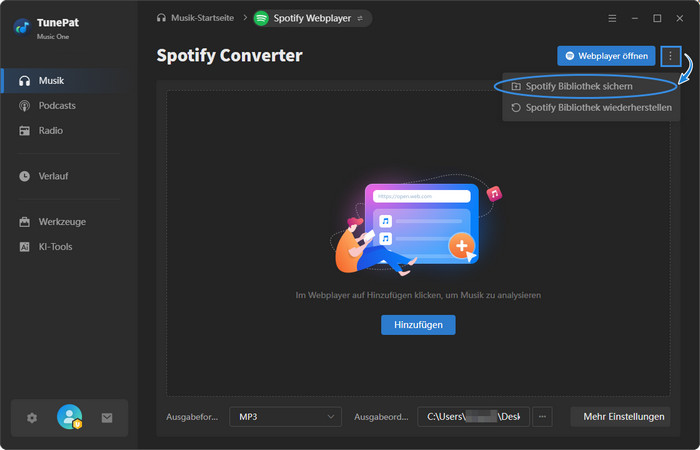Click the center illustration graphic
Image resolution: width=700 pixels, height=450 pixels.
click(417, 225)
